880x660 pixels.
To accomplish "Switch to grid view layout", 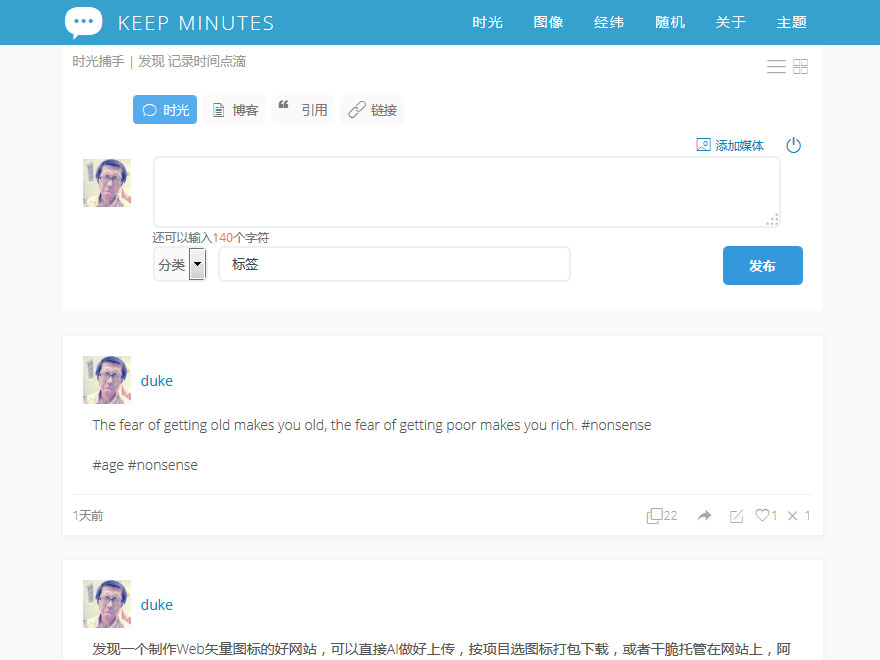I will pyautogui.click(x=800, y=67).
